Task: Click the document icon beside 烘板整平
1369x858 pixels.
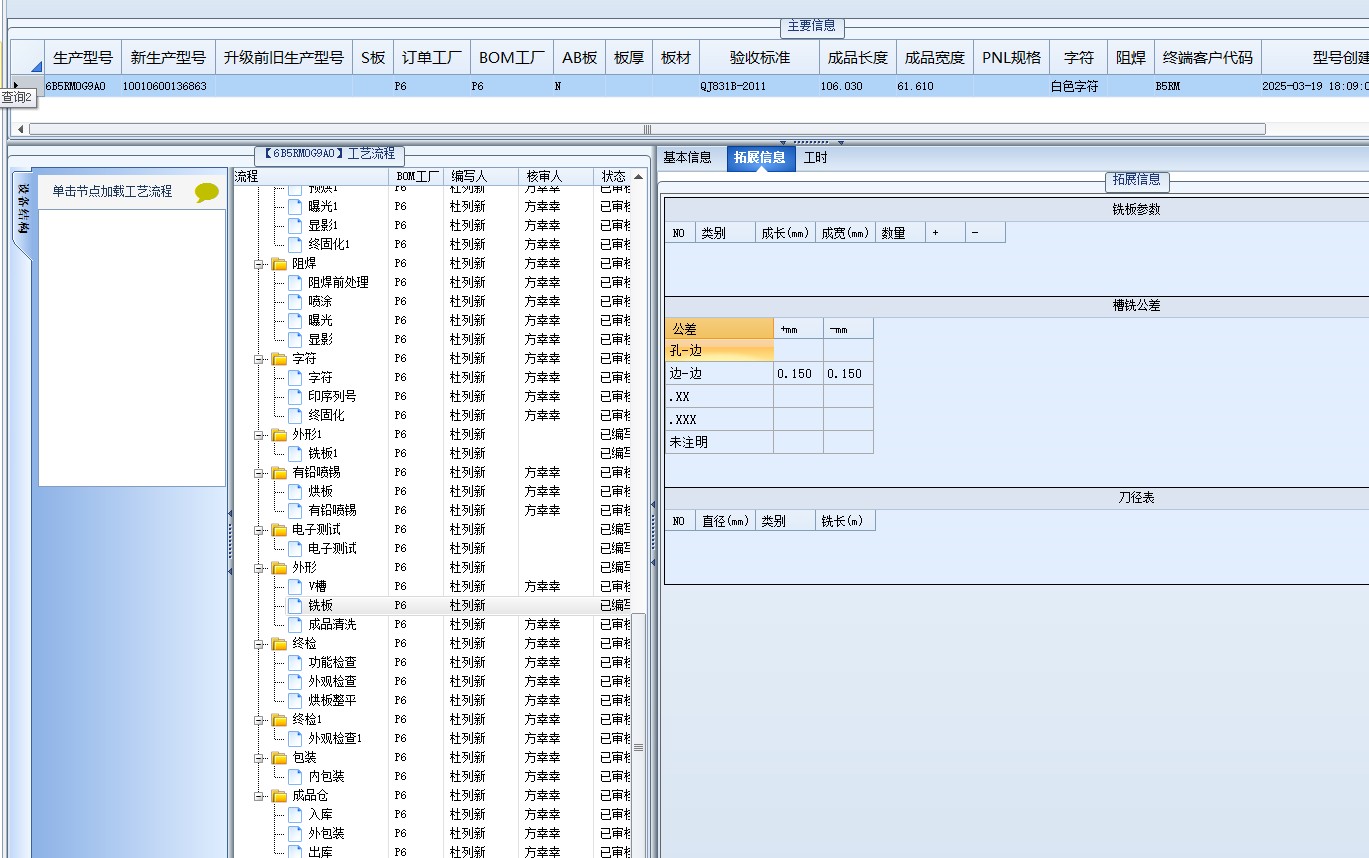Action: tap(295, 701)
